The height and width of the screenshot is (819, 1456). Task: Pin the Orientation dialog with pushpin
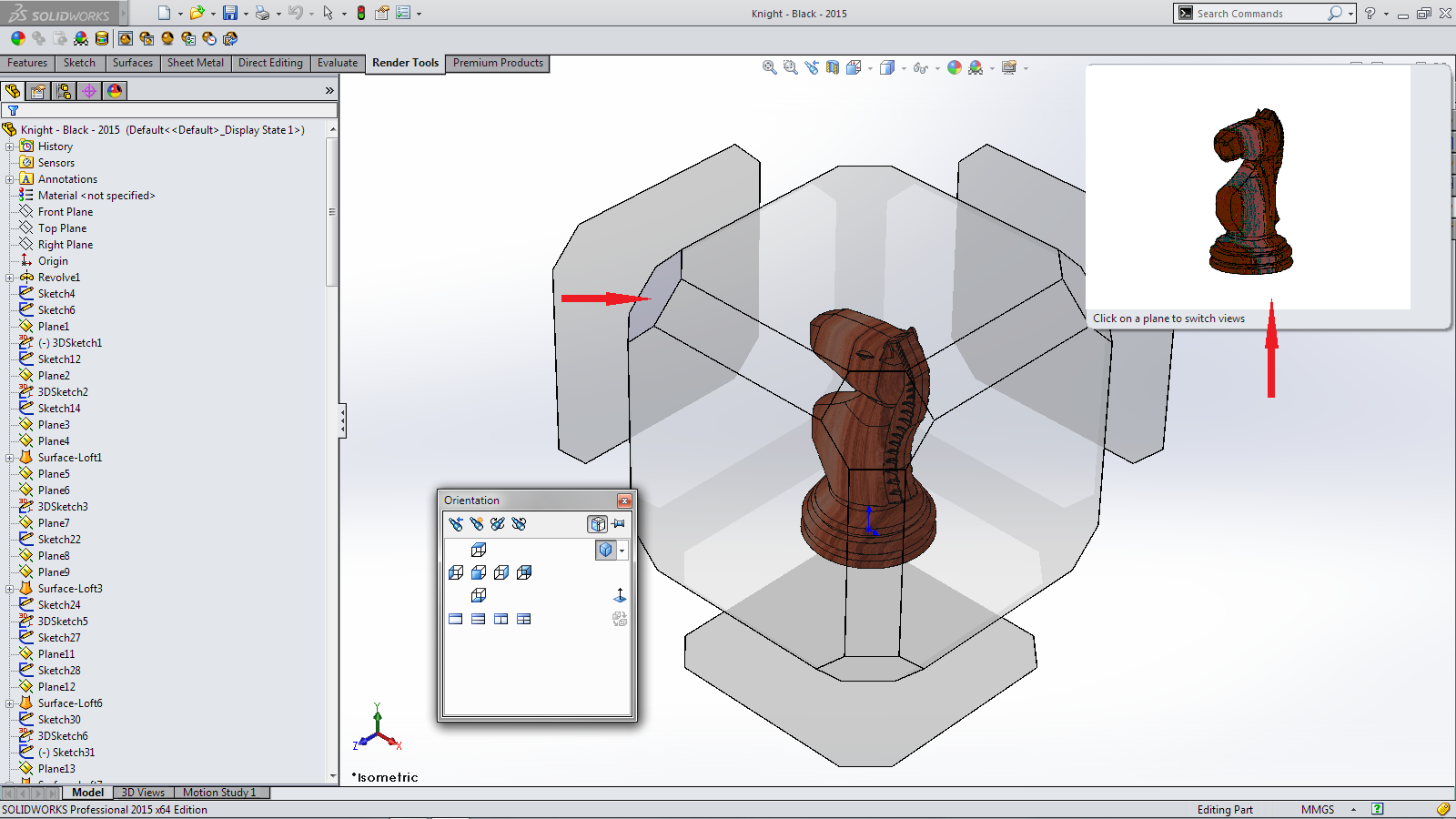(x=619, y=524)
